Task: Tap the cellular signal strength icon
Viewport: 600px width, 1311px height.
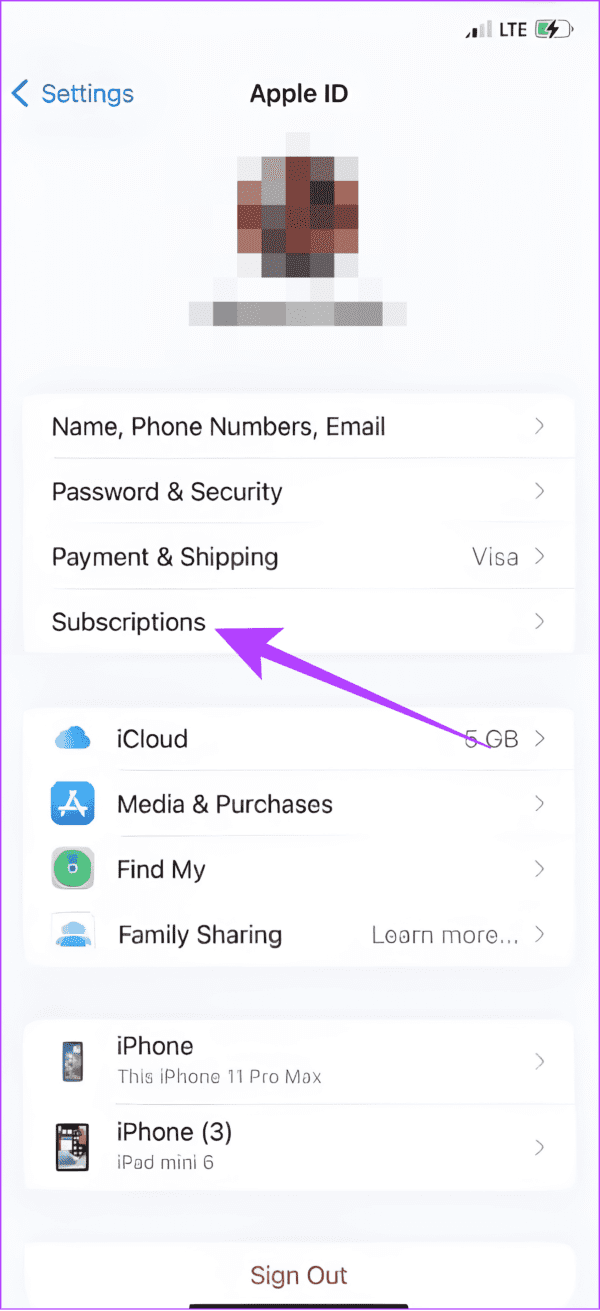Action: [x=478, y=31]
